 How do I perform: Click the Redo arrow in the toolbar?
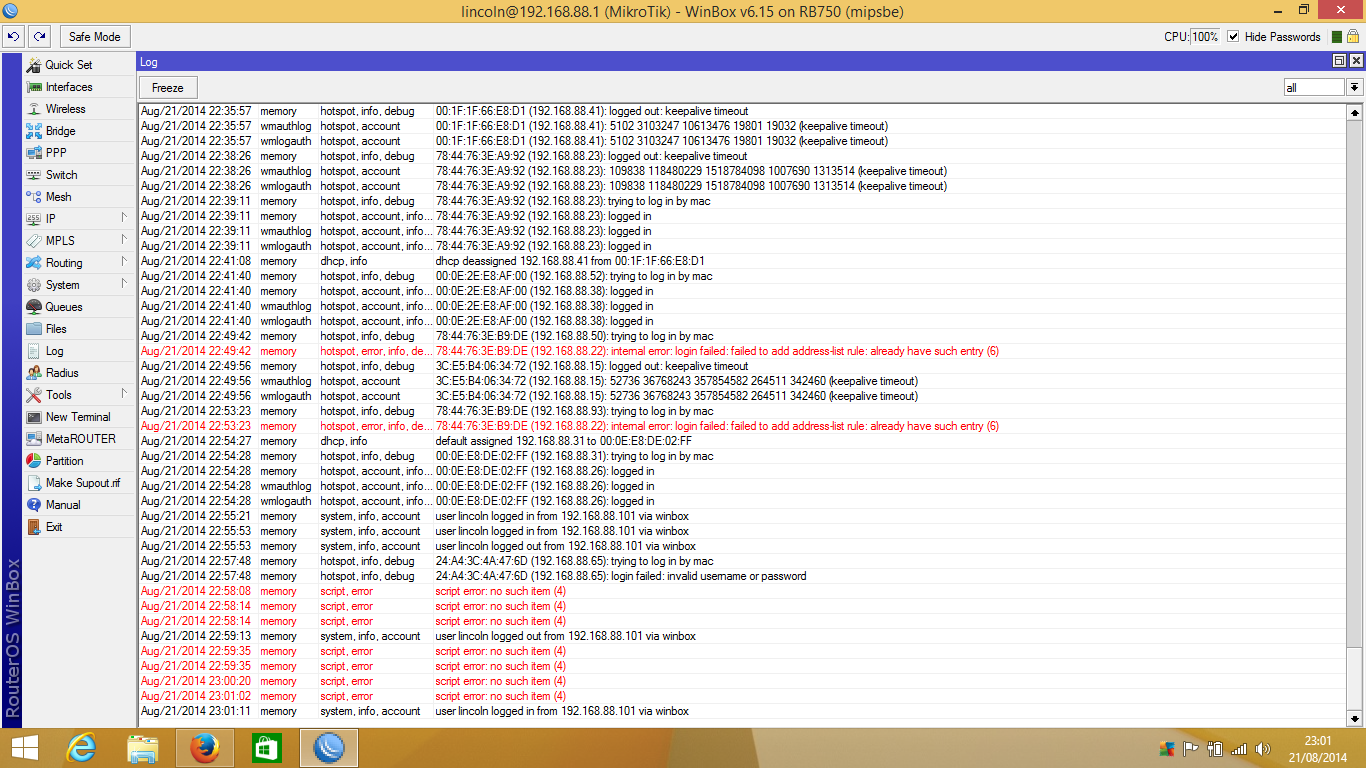coord(39,37)
